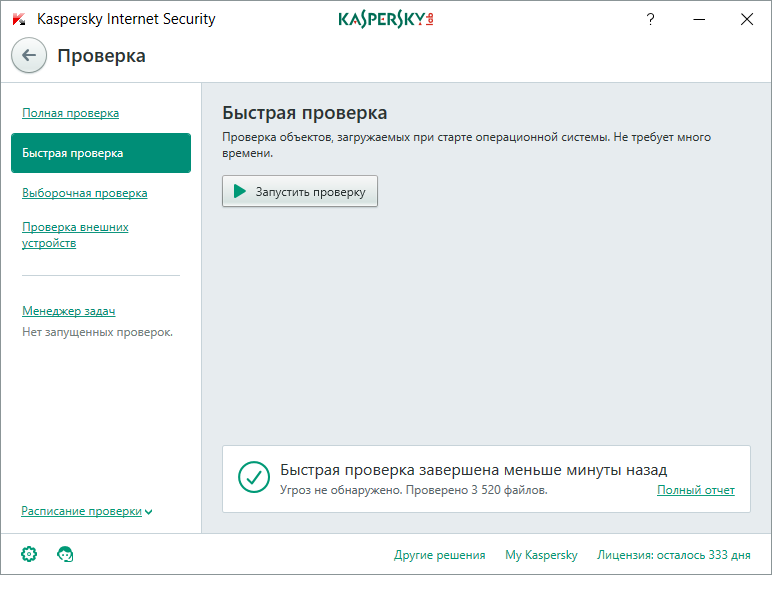Open support via the headset face icon
The image size is (772, 614).
66,554
